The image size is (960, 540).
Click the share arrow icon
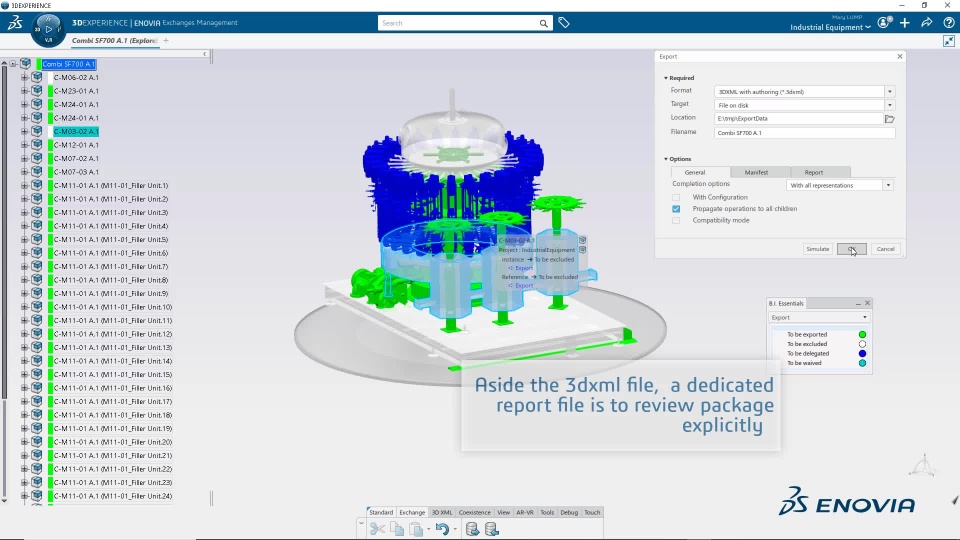927,23
